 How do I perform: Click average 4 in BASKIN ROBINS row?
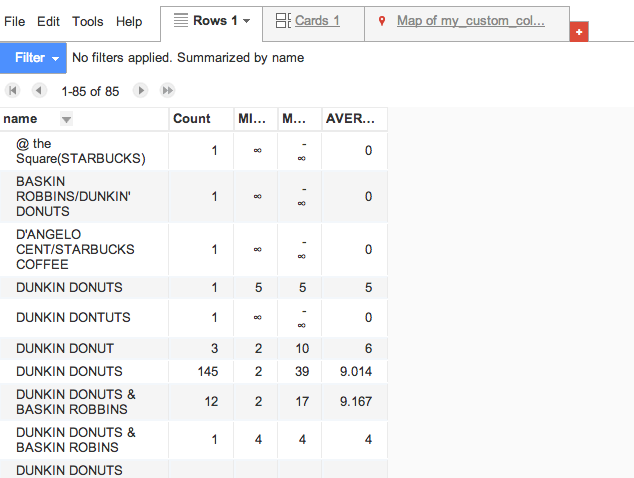click(368, 440)
